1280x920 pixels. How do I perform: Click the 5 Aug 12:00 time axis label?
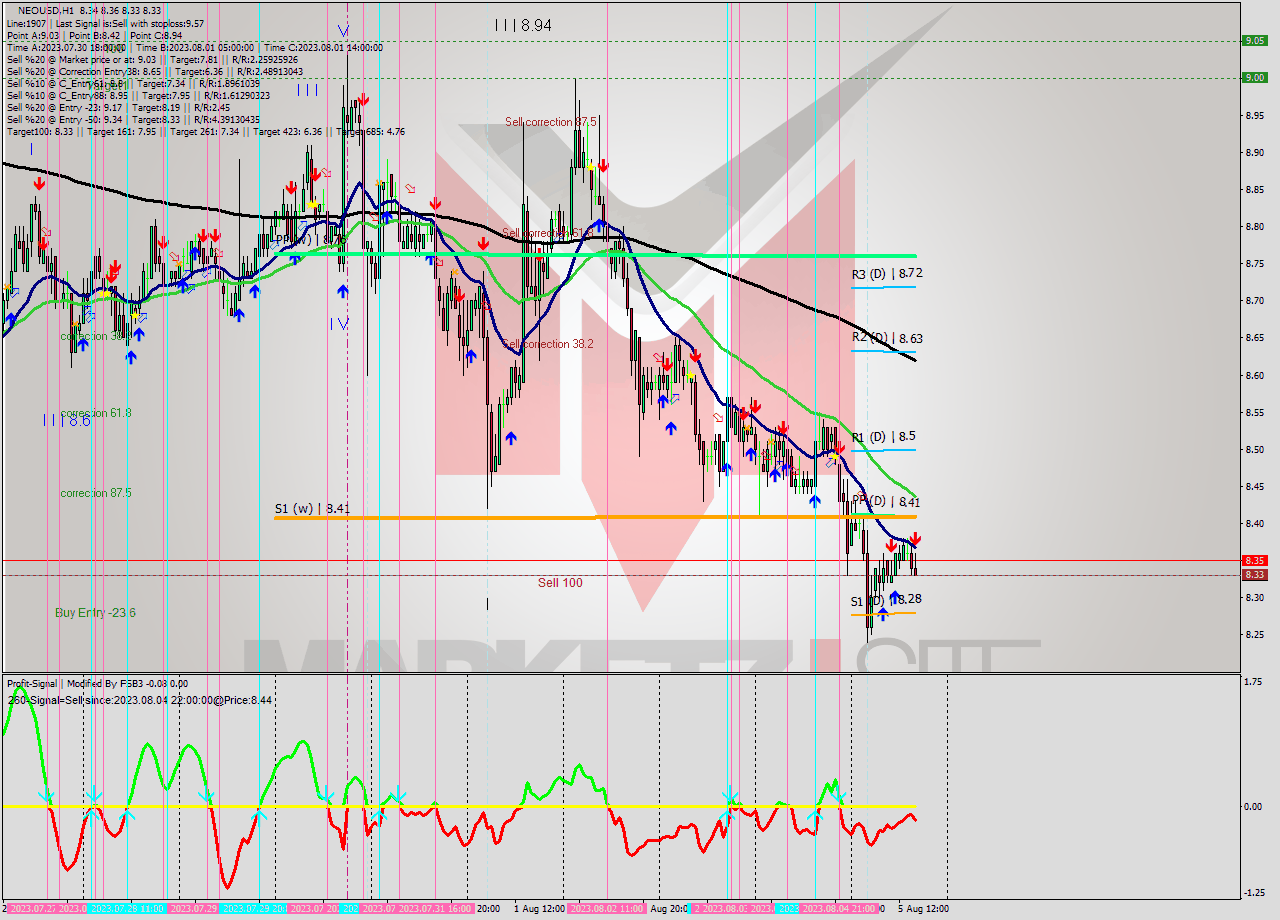[x=923, y=909]
